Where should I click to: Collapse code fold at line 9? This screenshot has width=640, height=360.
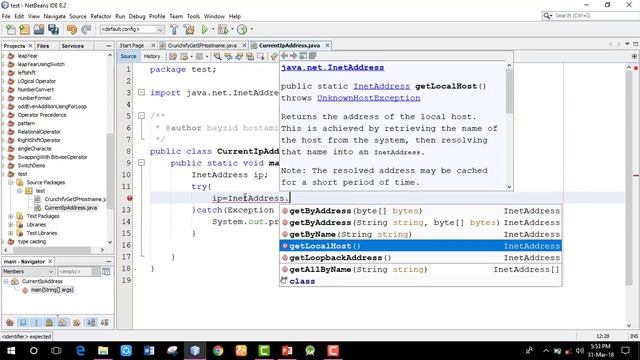(x=141, y=163)
